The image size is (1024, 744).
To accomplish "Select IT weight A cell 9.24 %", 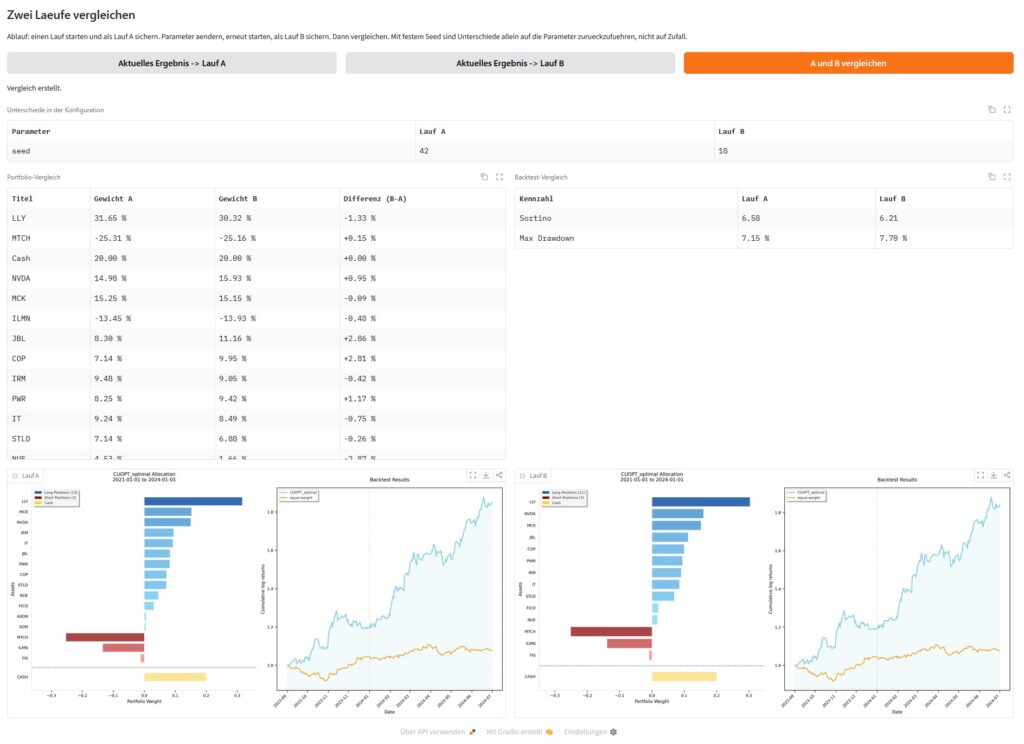I will pyautogui.click(x=152, y=419).
